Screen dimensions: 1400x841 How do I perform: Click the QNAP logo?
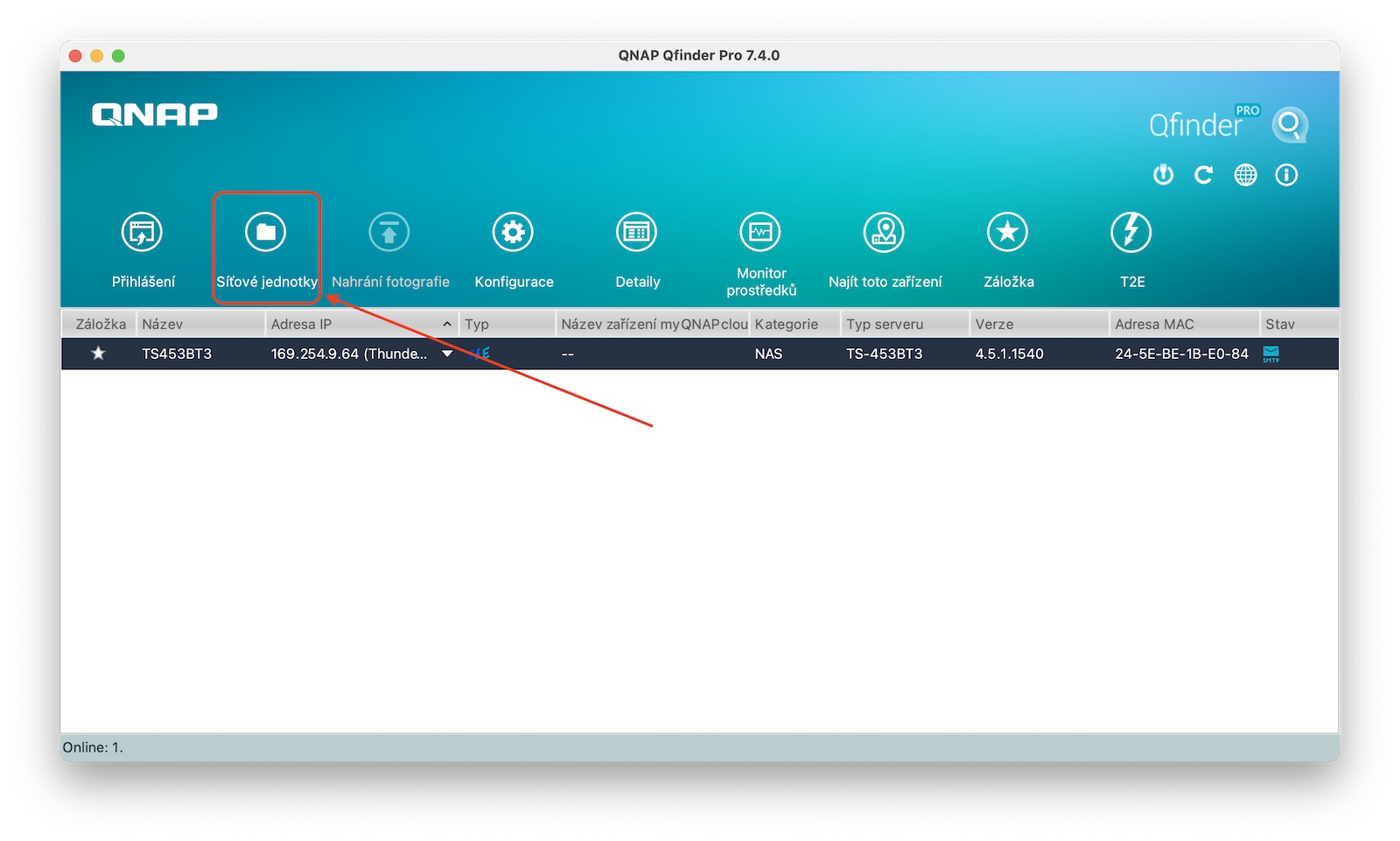click(155, 115)
